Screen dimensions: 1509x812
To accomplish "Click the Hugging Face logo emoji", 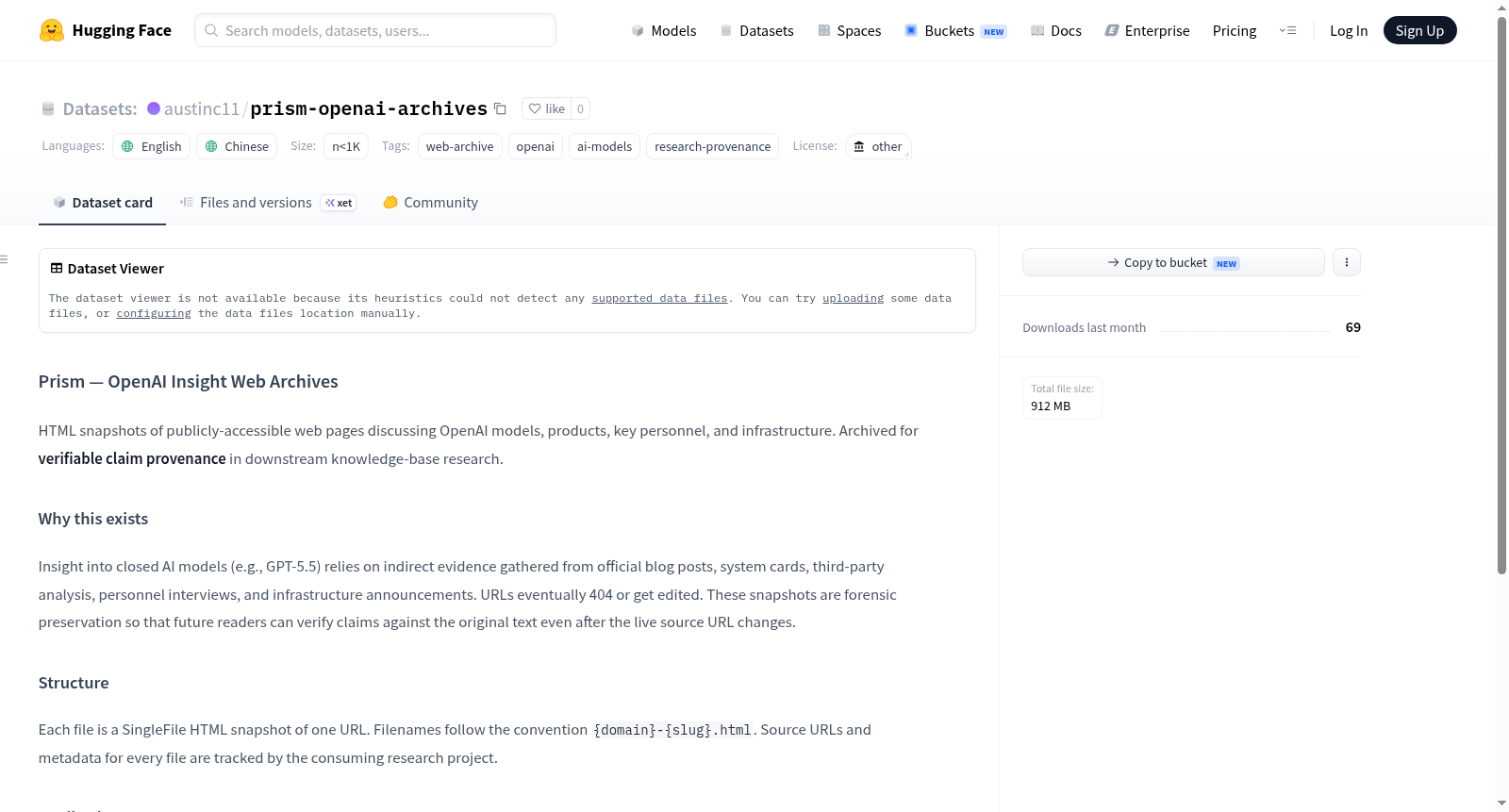I will pos(52,30).
